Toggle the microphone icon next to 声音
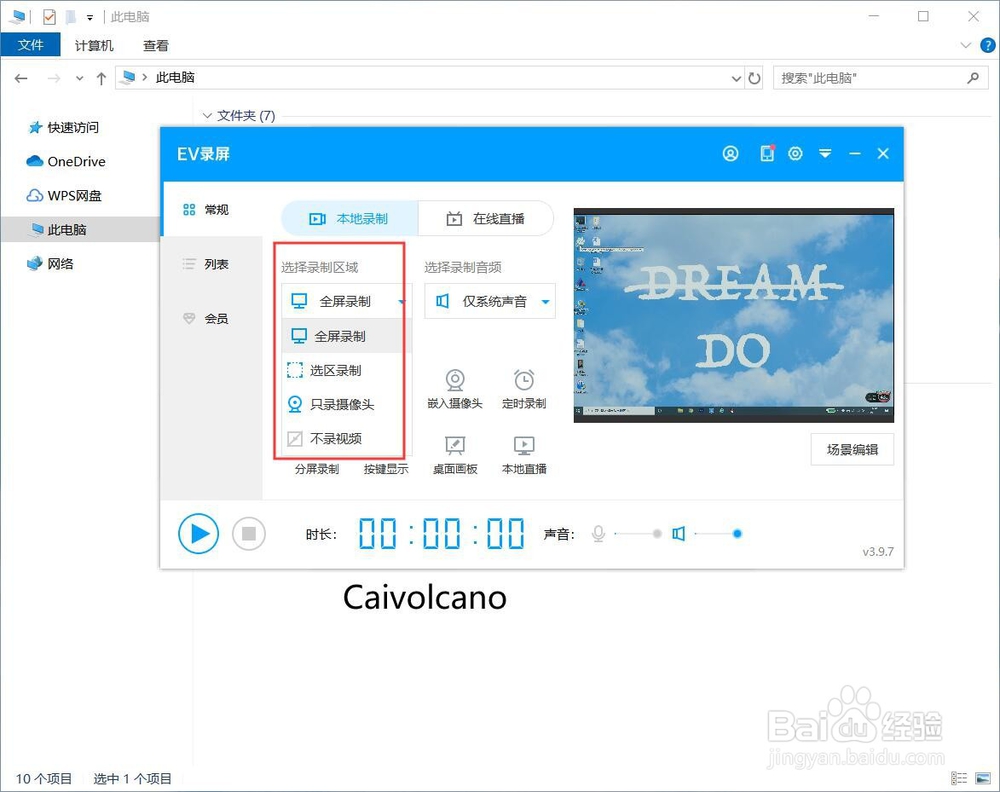1000x792 pixels. [x=598, y=534]
